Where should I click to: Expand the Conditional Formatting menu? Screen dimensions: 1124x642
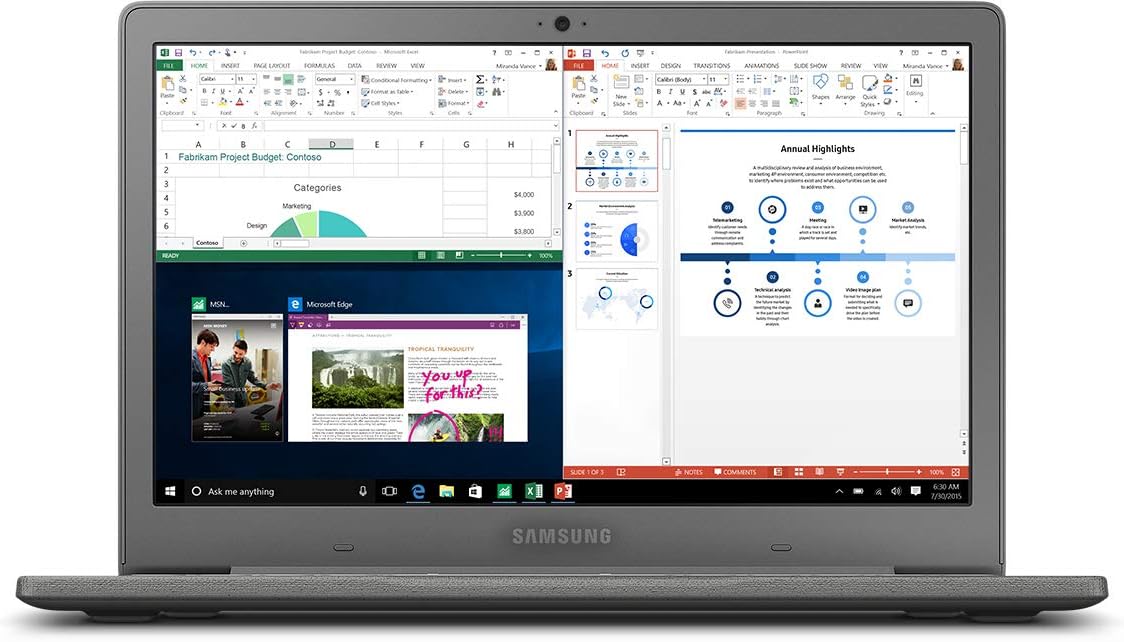(396, 80)
